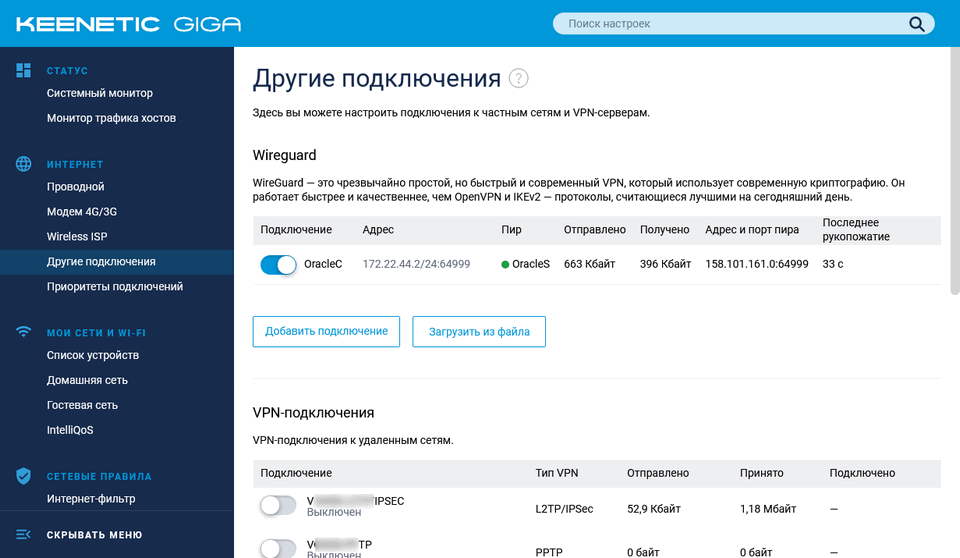Go to Проводной wired settings

75,187
